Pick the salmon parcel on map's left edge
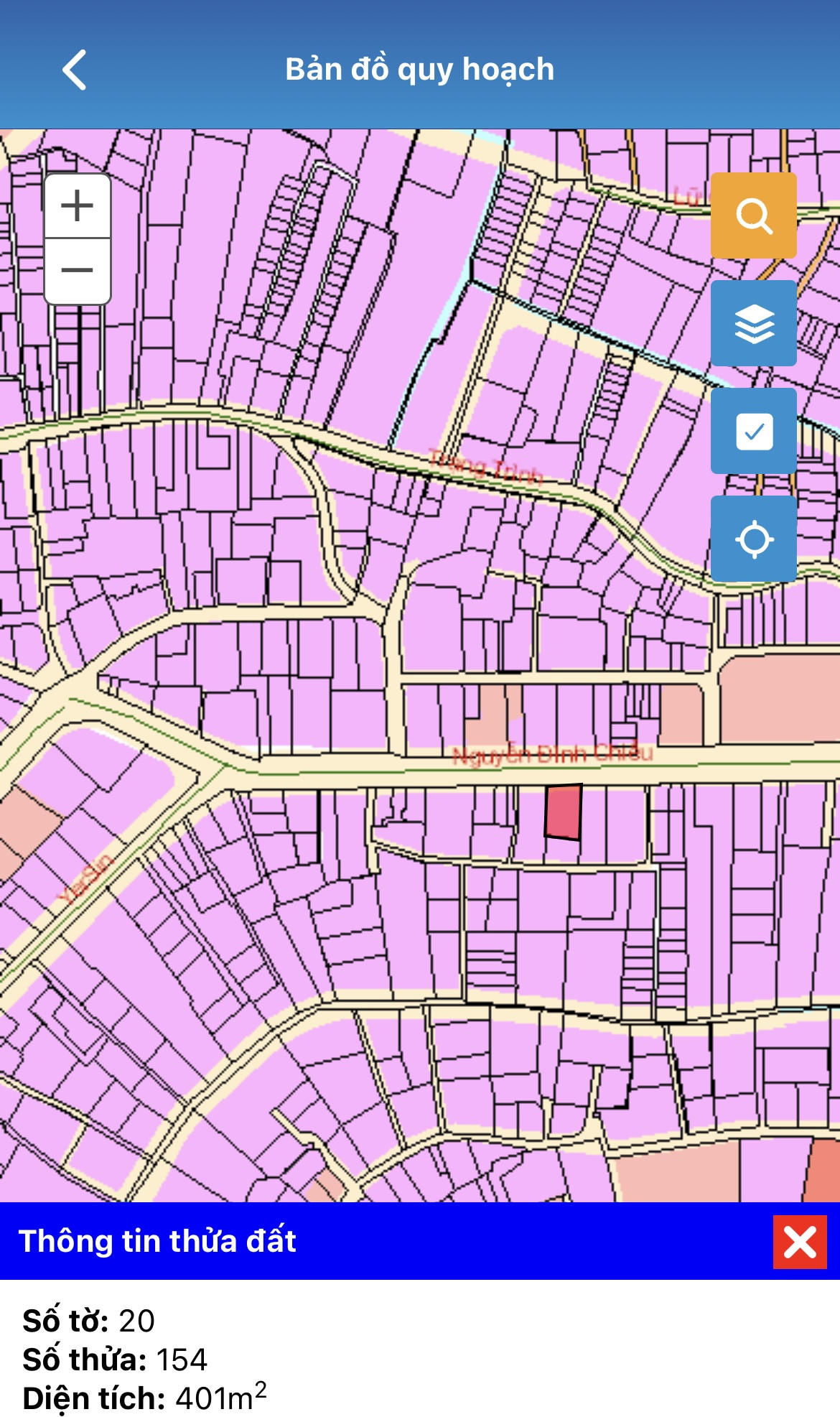 click(25, 826)
